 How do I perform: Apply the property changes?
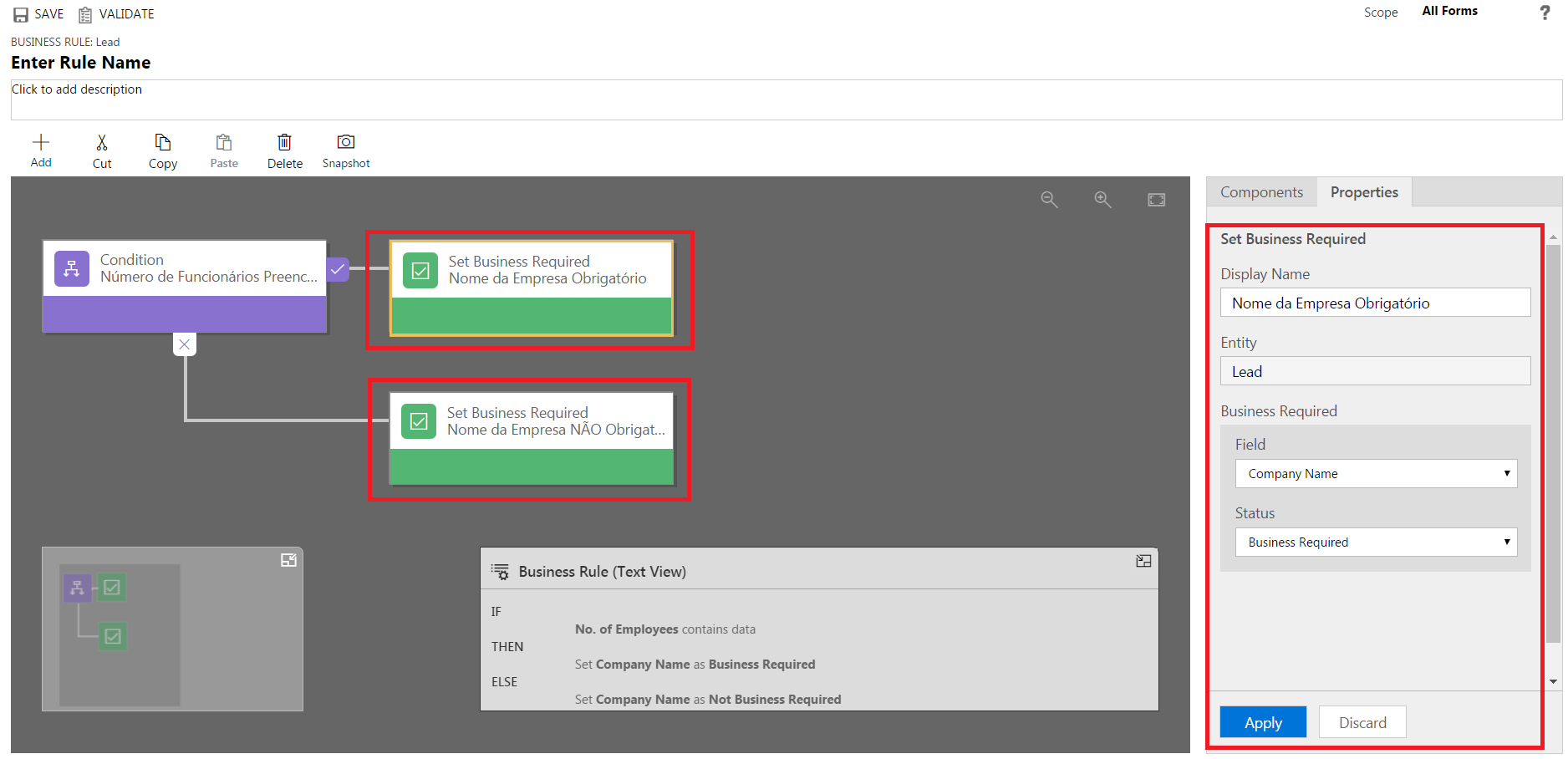tap(1262, 722)
